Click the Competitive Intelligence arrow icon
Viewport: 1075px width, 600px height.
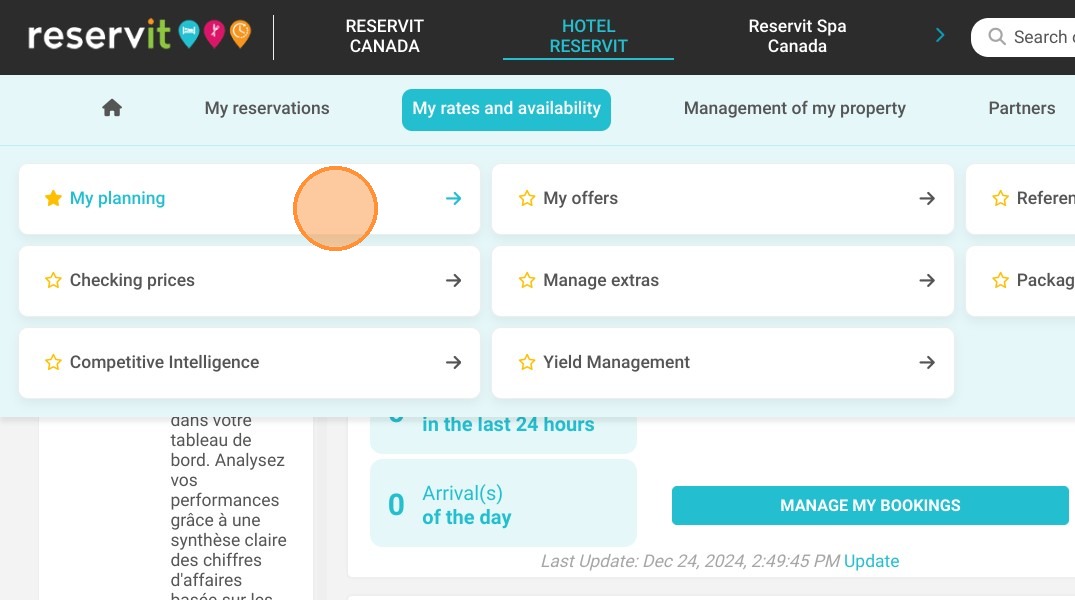tap(453, 362)
